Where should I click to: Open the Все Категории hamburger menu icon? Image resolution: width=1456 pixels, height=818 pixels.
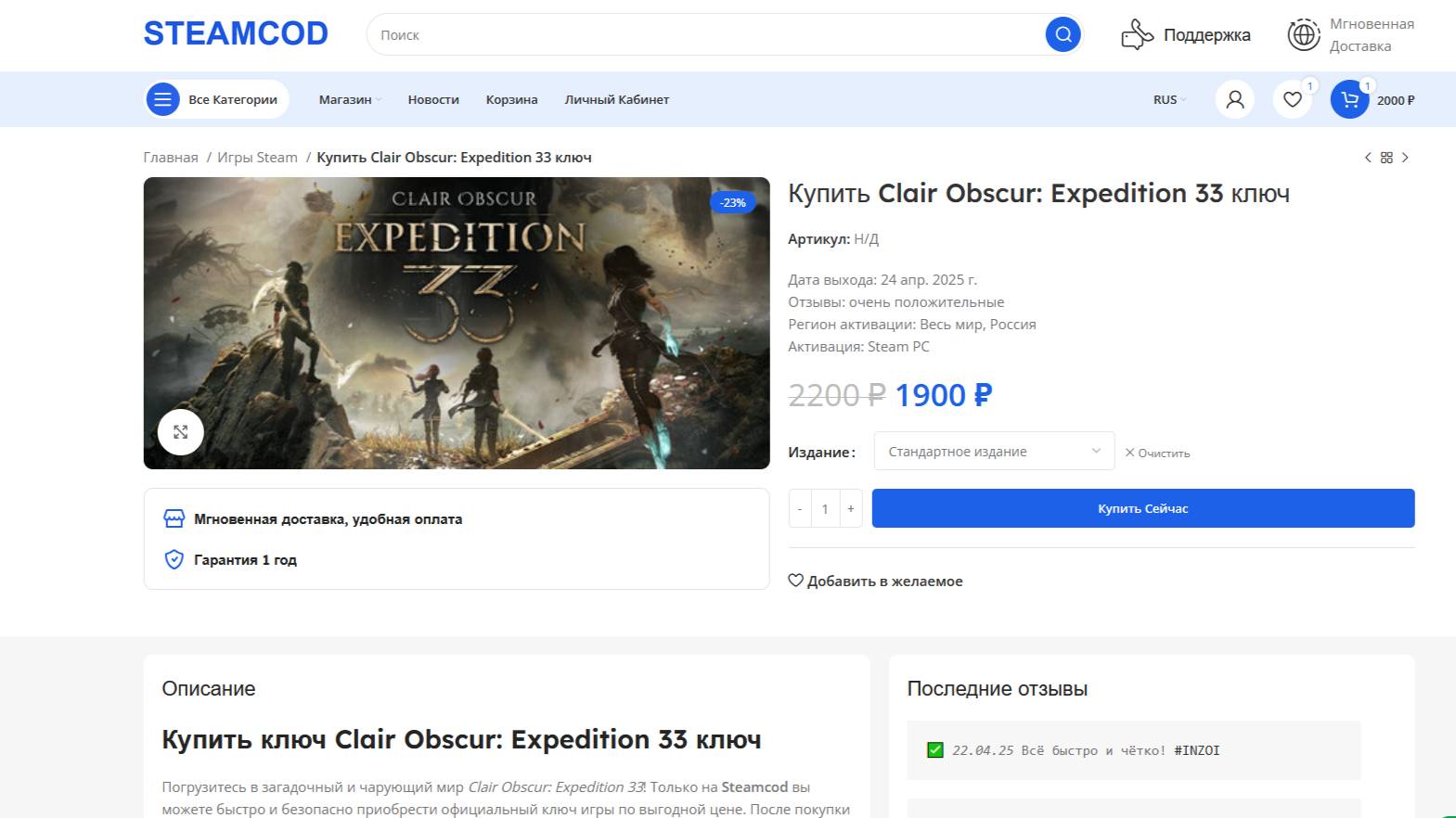[x=162, y=99]
